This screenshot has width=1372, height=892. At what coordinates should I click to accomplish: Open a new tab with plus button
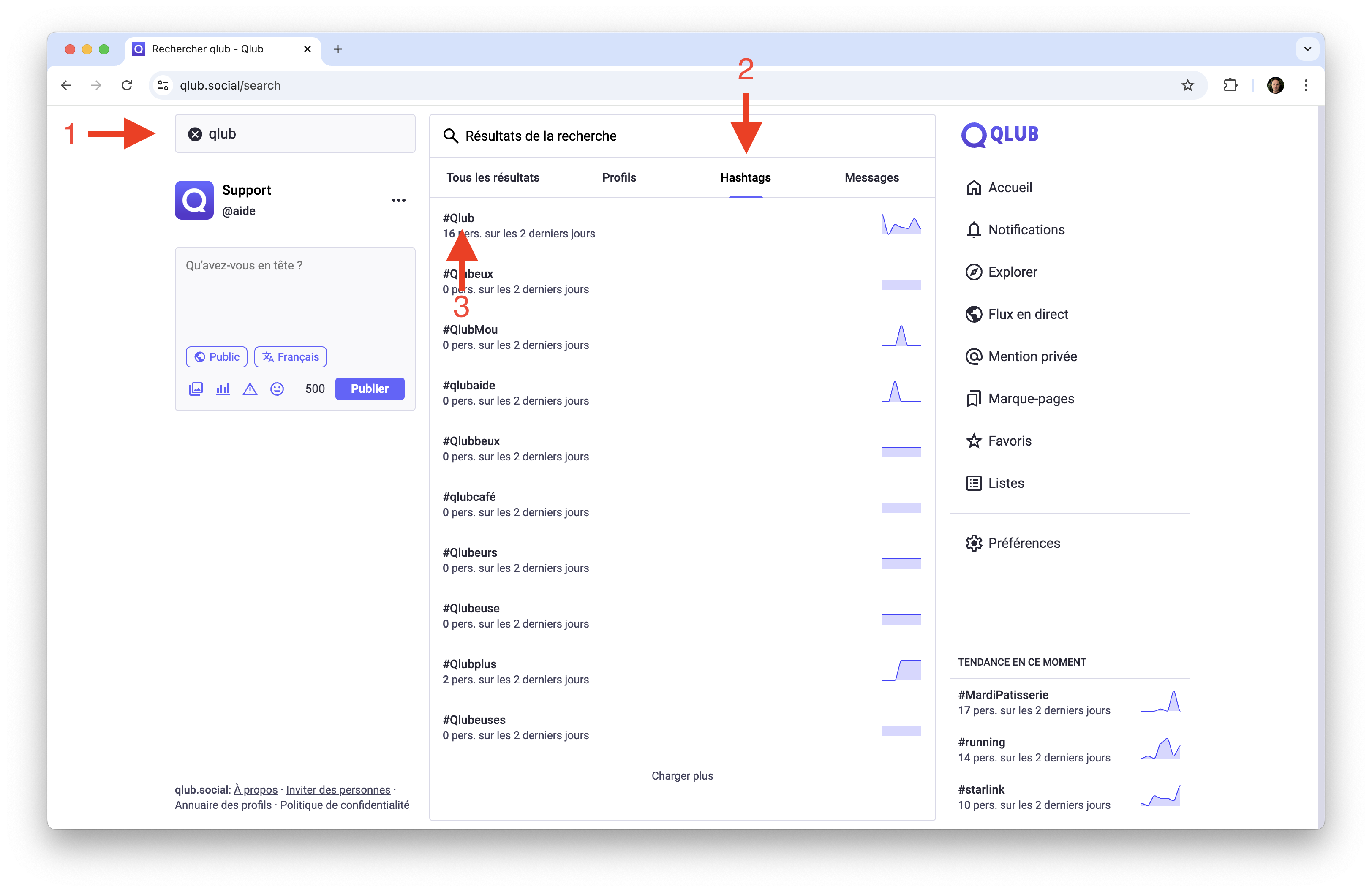tap(338, 49)
